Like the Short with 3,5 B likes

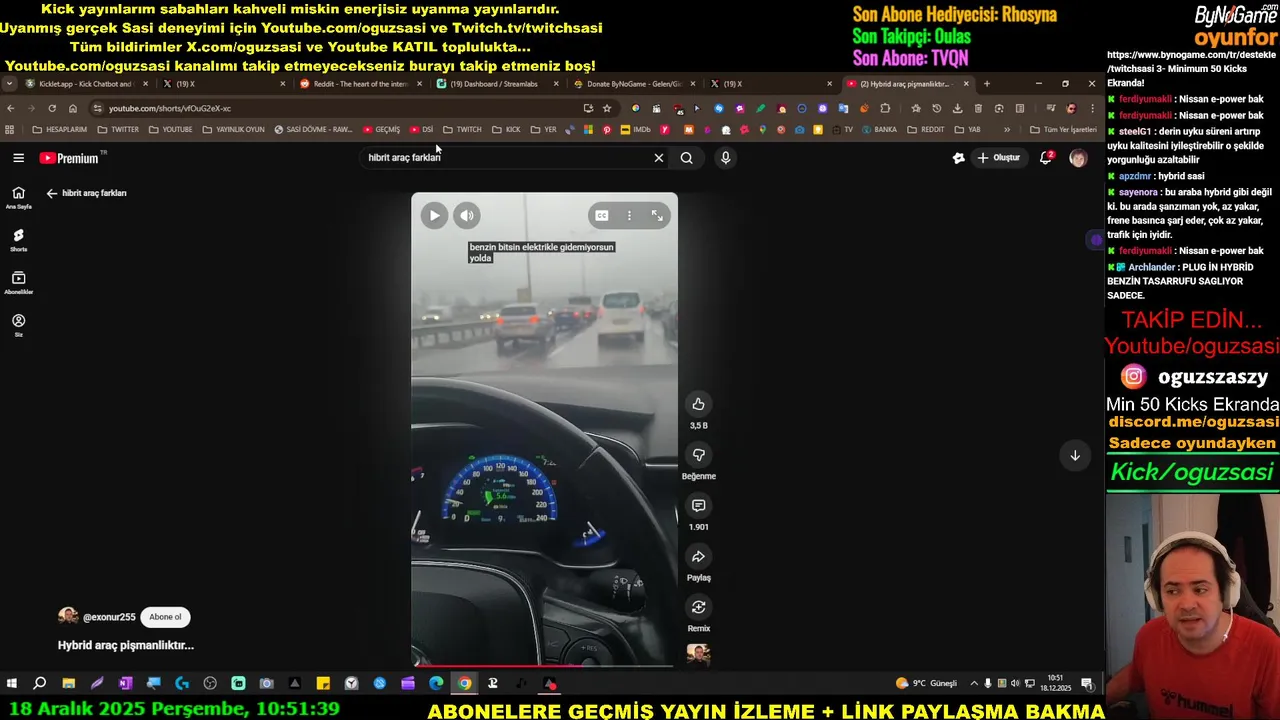[x=698, y=404]
